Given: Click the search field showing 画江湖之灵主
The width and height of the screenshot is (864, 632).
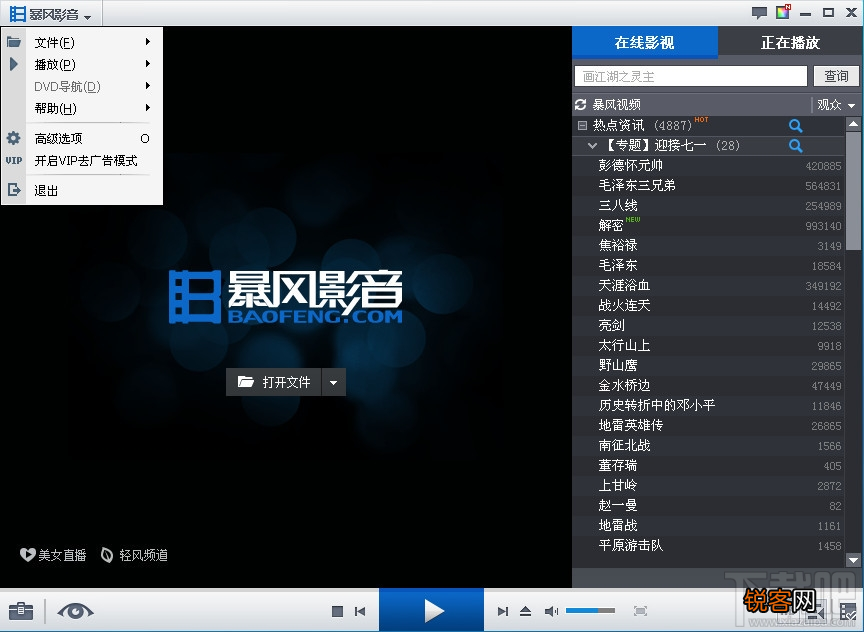Looking at the screenshot, I should (690, 77).
